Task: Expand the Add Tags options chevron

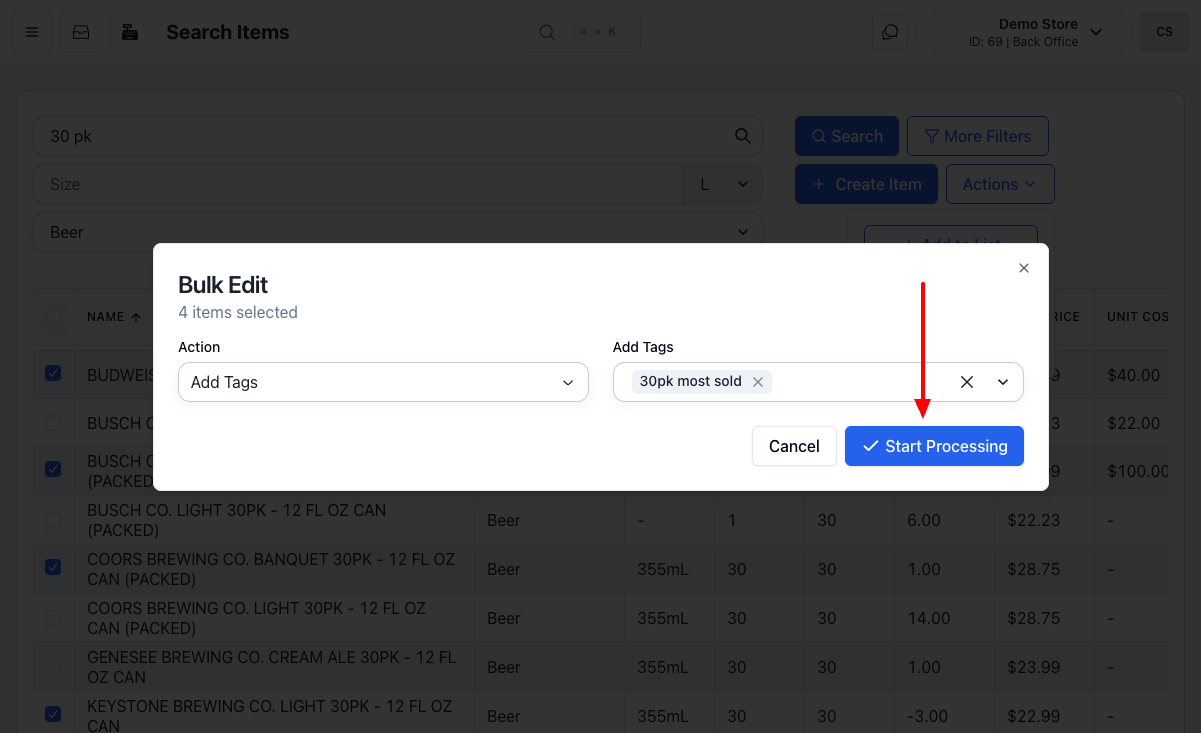Action: (1003, 382)
